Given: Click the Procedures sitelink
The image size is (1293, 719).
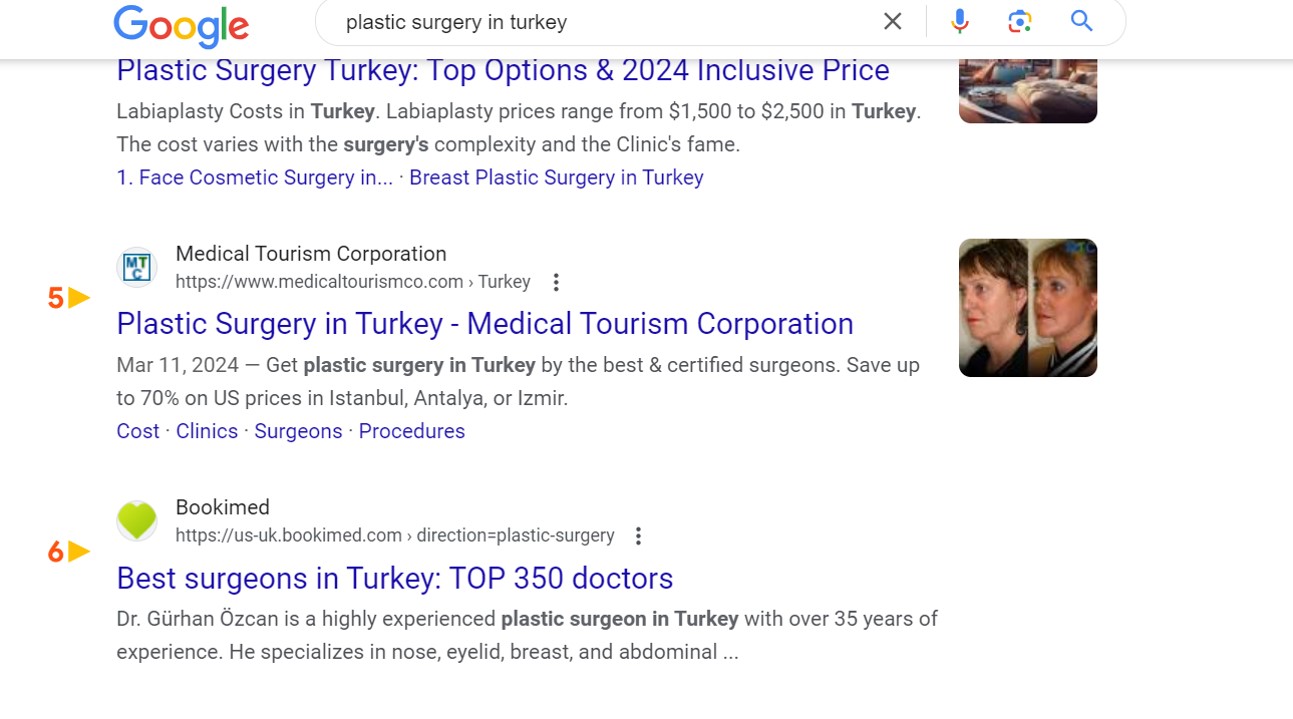Looking at the screenshot, I should (x=412, y=430).
